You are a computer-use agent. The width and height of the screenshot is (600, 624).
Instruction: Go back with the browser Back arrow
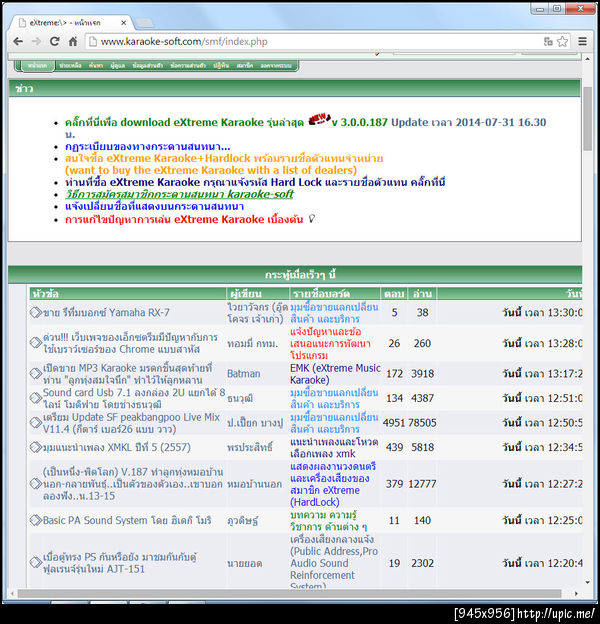pyautogui.click(x=18, y=41)
